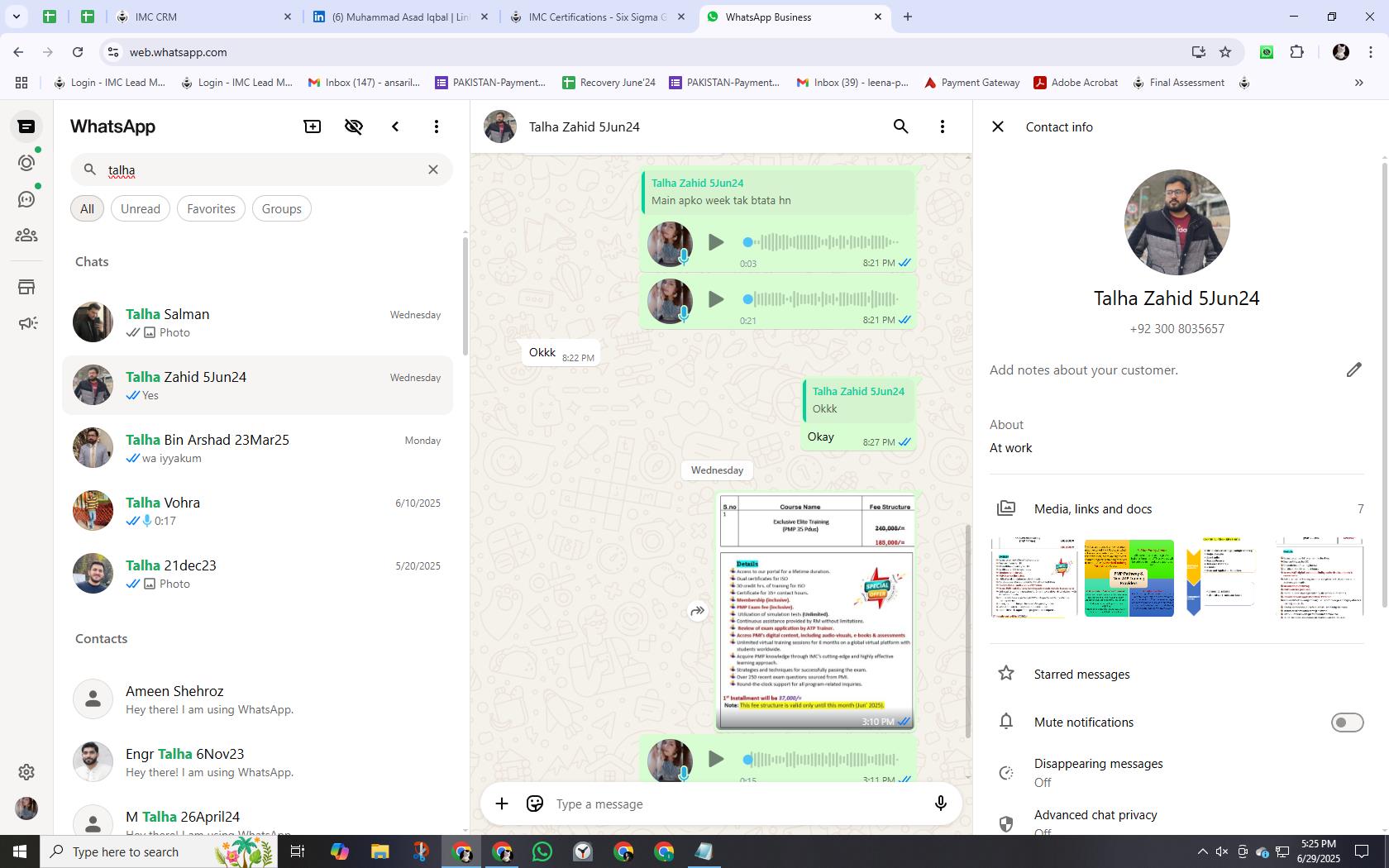Bookmark this page with star icon
1389x868 pixels.
[x=1225, y=52]
